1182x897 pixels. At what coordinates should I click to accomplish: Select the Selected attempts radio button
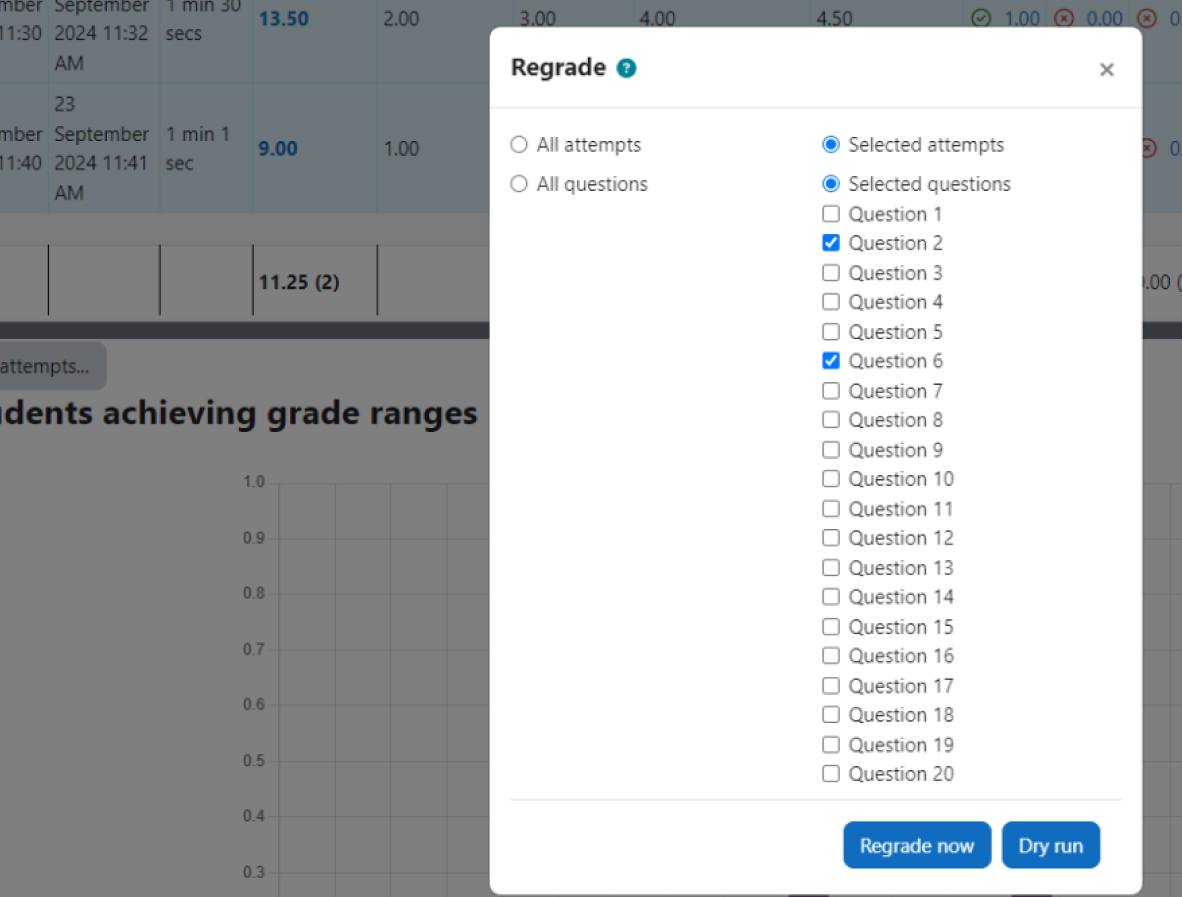pyautogui.click(x=830, y=145)
